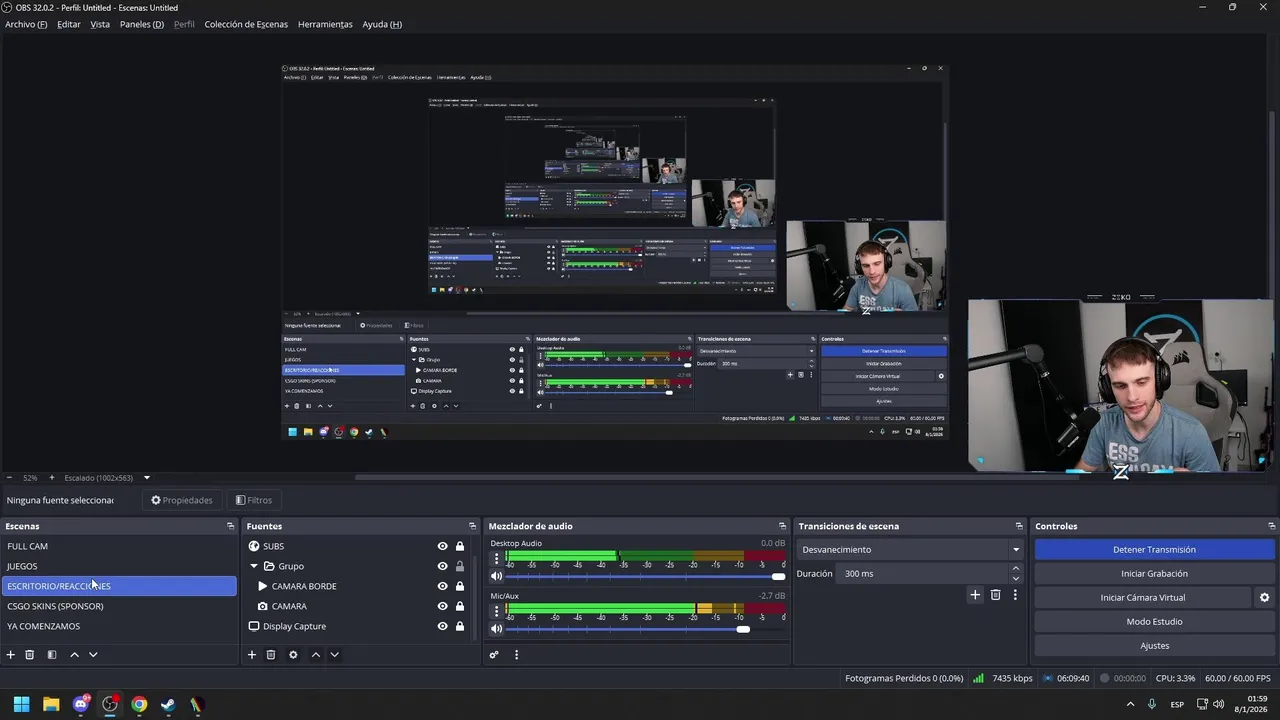Hide the Grupo source with its eye icon
The height and width of the screenshot is (720, 1280).
tap(442, 566)
